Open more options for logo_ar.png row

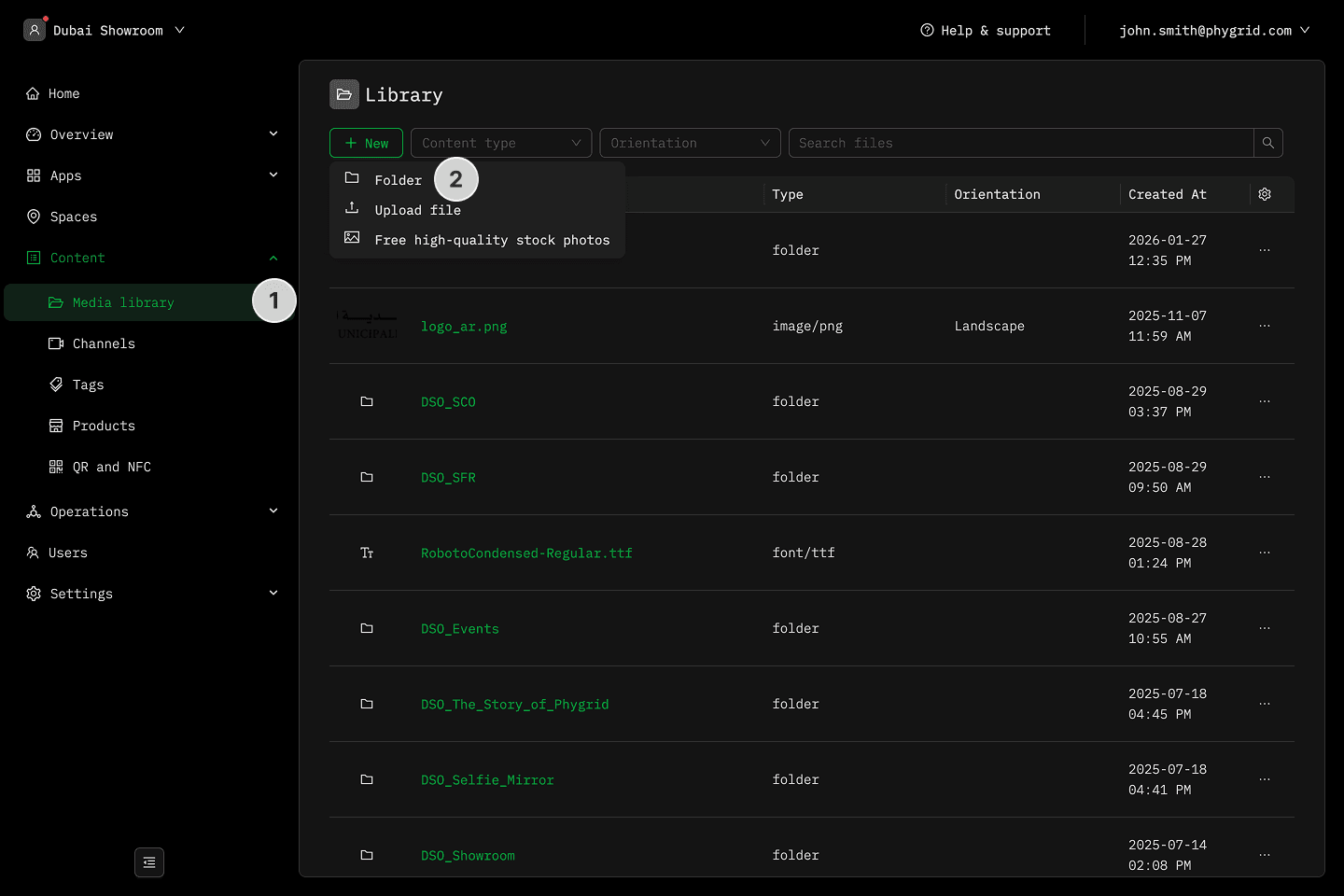tap(1265, 326)
